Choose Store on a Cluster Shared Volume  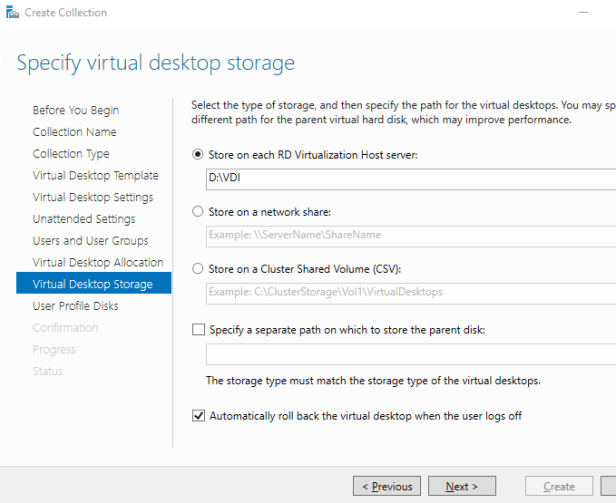tap(197, 267)
